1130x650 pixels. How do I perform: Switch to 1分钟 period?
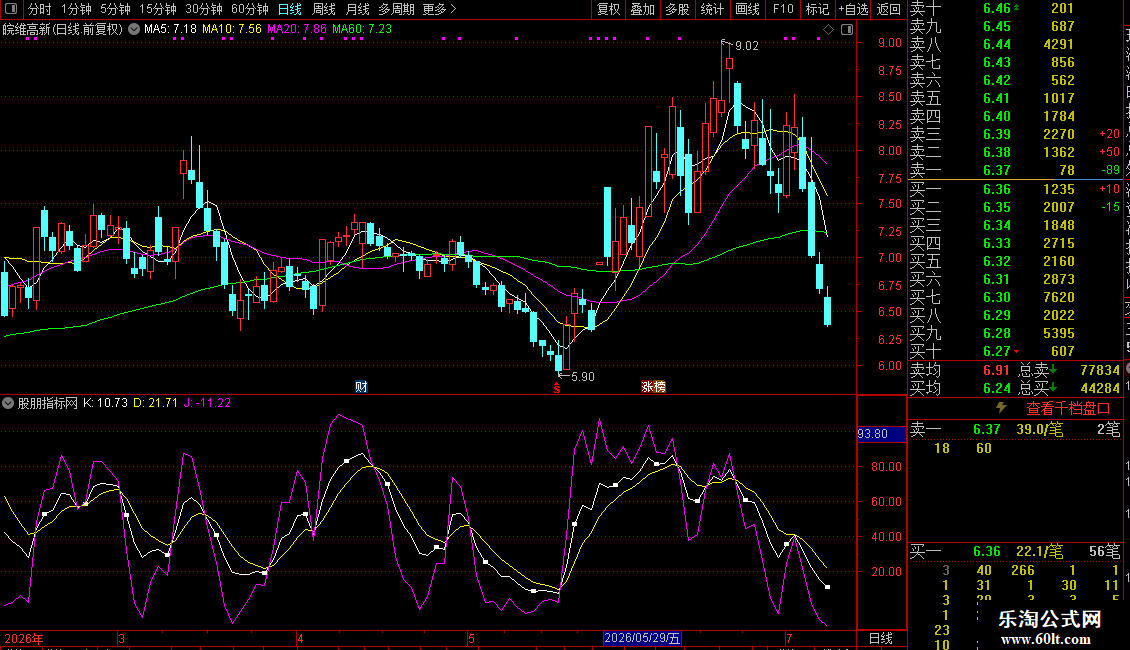[x=76, y=9]
